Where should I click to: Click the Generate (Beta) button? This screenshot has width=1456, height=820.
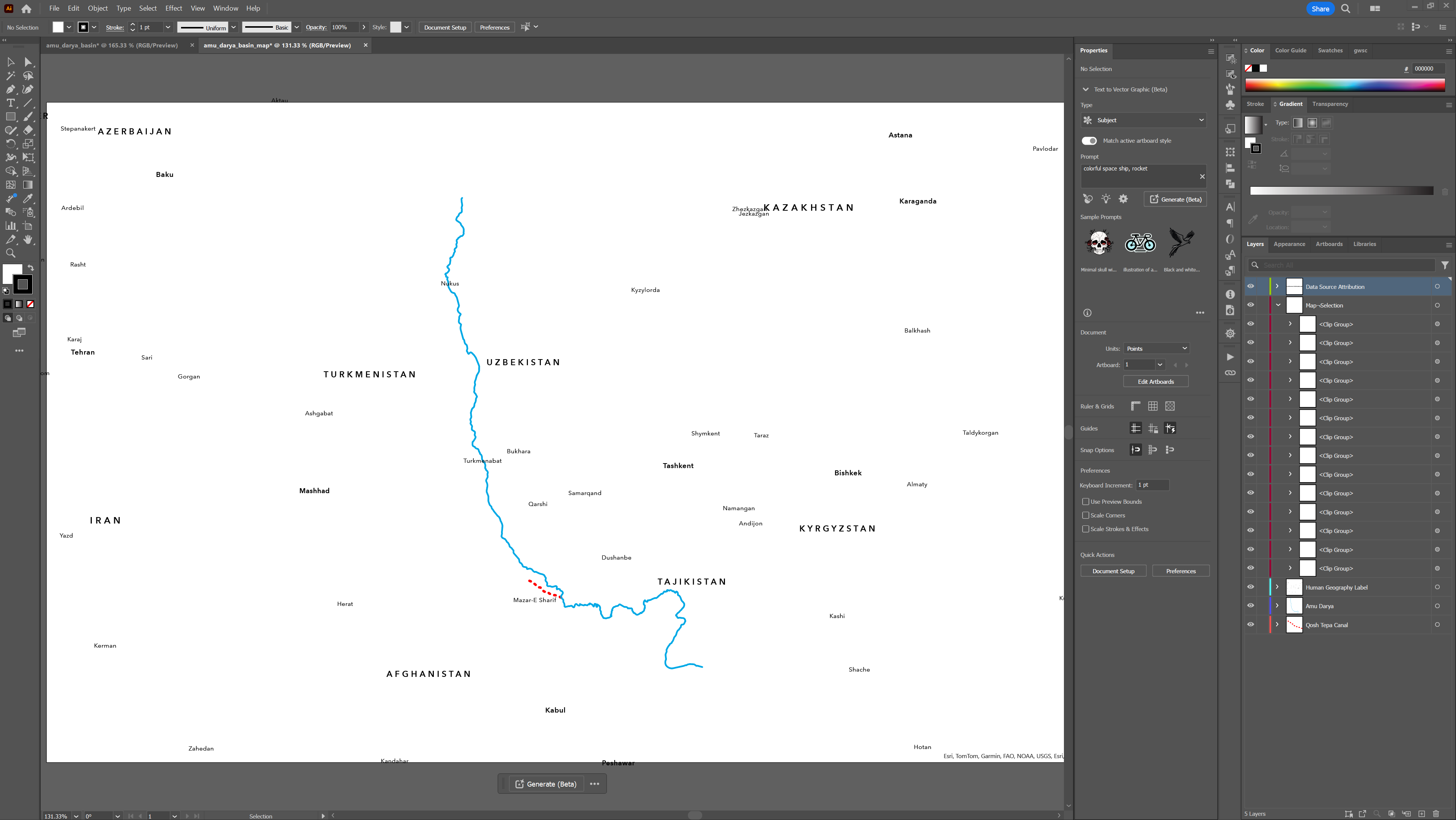point(1175,199)
